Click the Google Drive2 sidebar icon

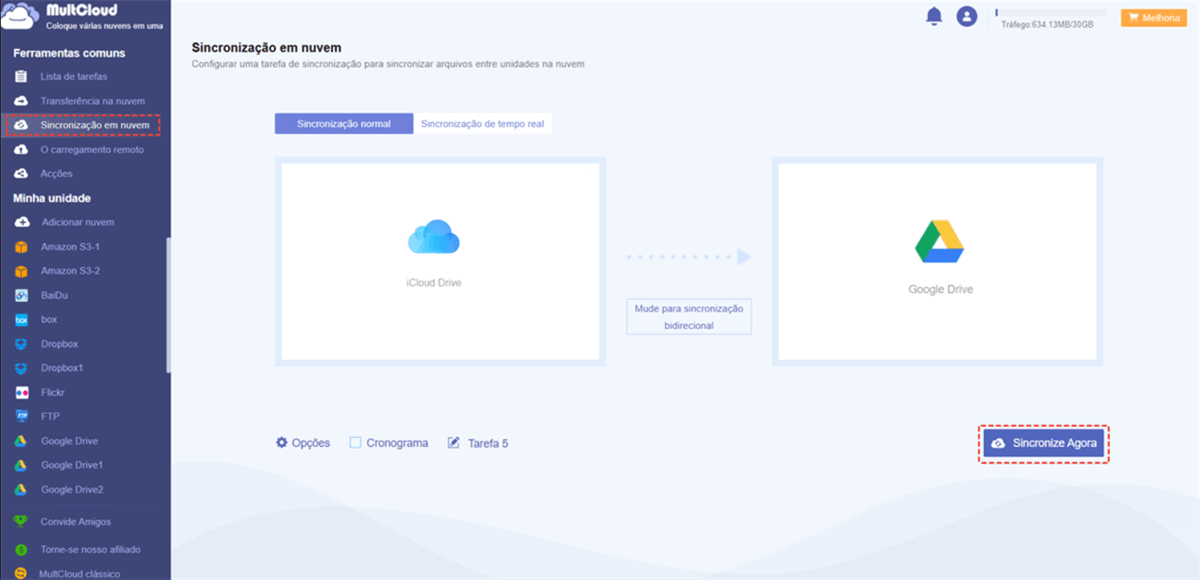(x=21, y=490)
